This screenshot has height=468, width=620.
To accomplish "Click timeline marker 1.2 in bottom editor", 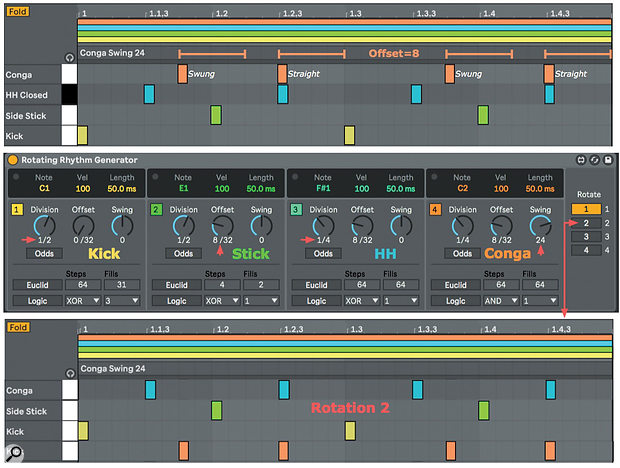I will coord(221,329).
